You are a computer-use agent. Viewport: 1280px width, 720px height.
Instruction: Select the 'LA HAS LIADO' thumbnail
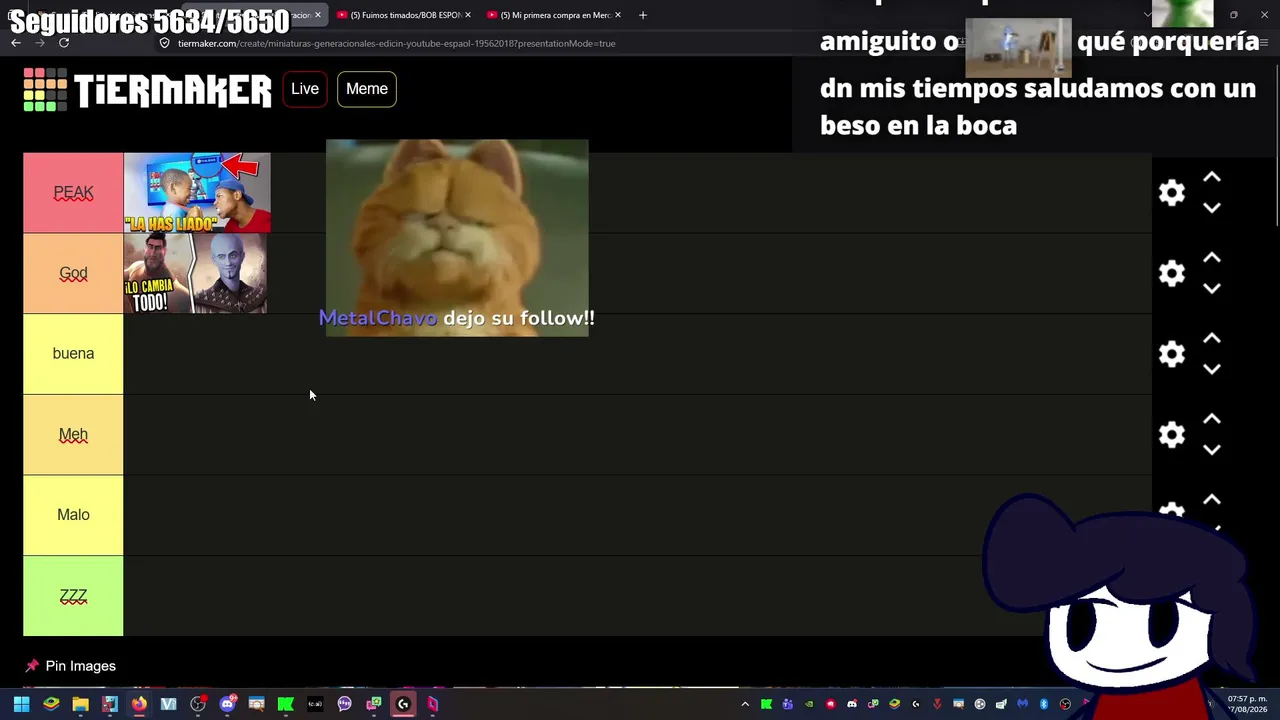click(197, 193)
